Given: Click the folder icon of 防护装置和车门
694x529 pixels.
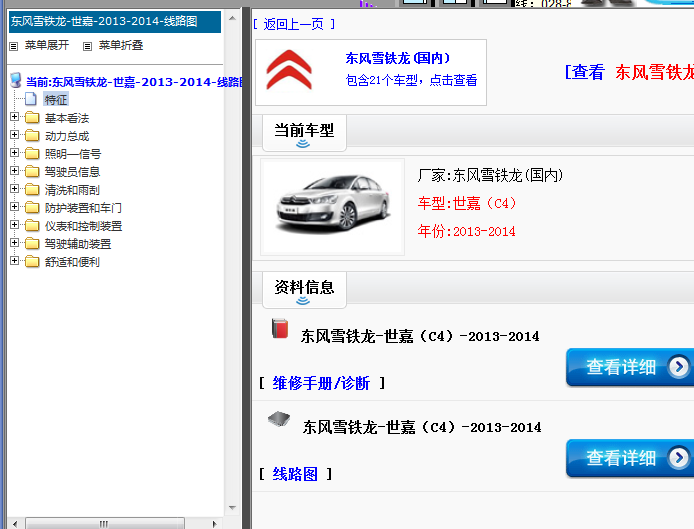Looking at the screenshot, I should click(x=32, y=208).
